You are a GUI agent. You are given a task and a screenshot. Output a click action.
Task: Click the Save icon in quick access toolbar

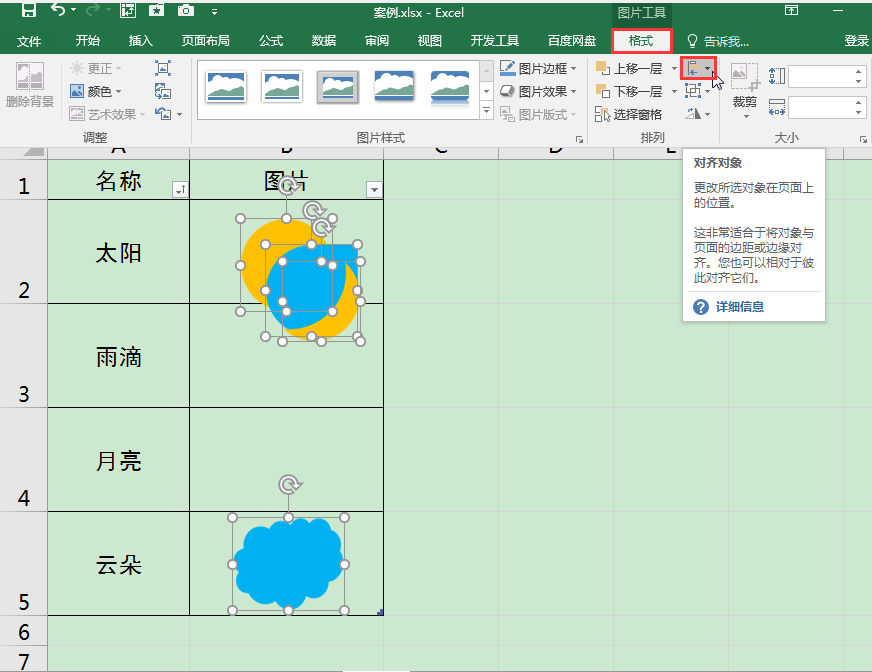coord(28,10)
